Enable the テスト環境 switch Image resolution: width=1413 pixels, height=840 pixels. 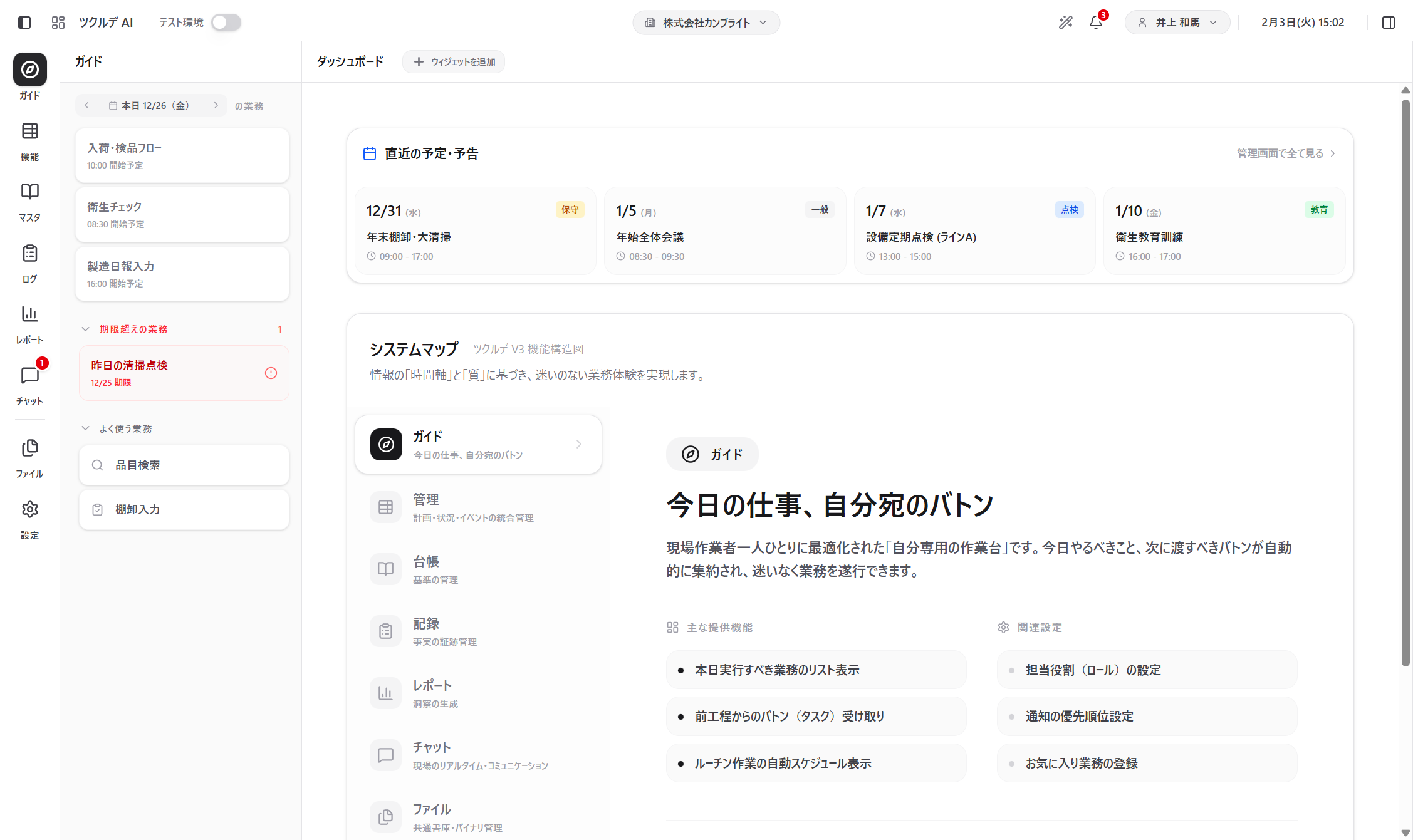pos(226,22)
